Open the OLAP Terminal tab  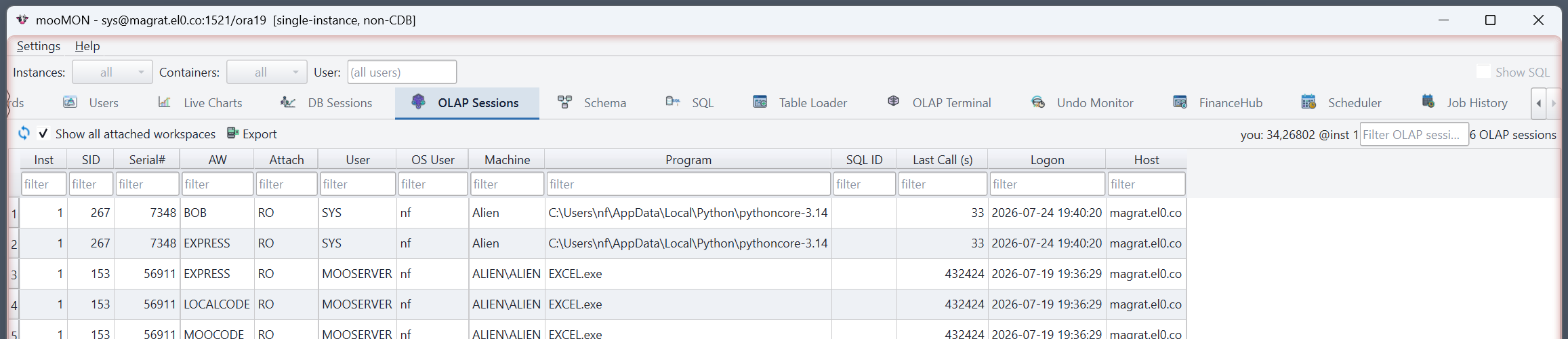point(939,102)
